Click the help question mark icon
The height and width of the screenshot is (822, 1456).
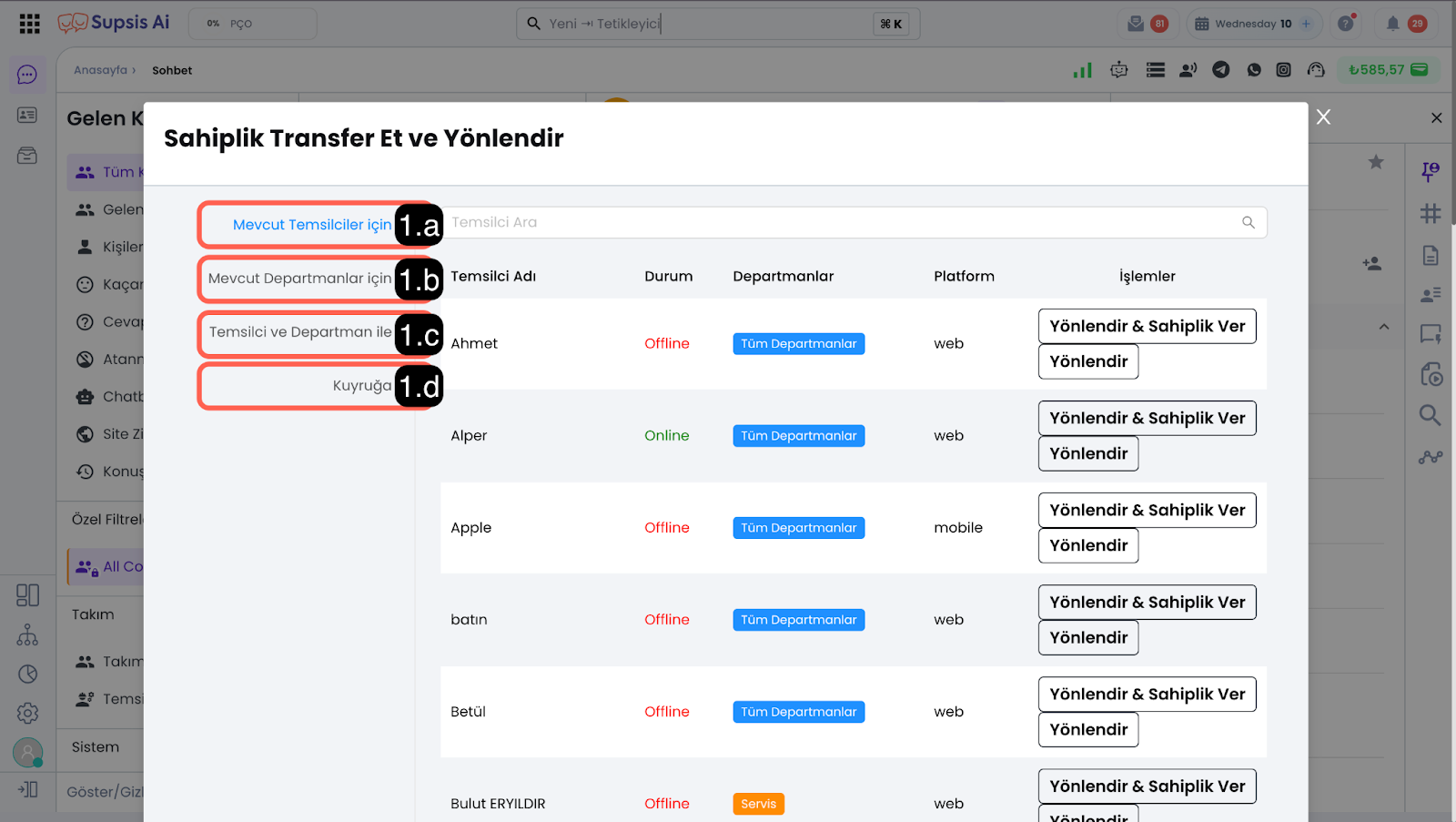[x=1346, y=24]
